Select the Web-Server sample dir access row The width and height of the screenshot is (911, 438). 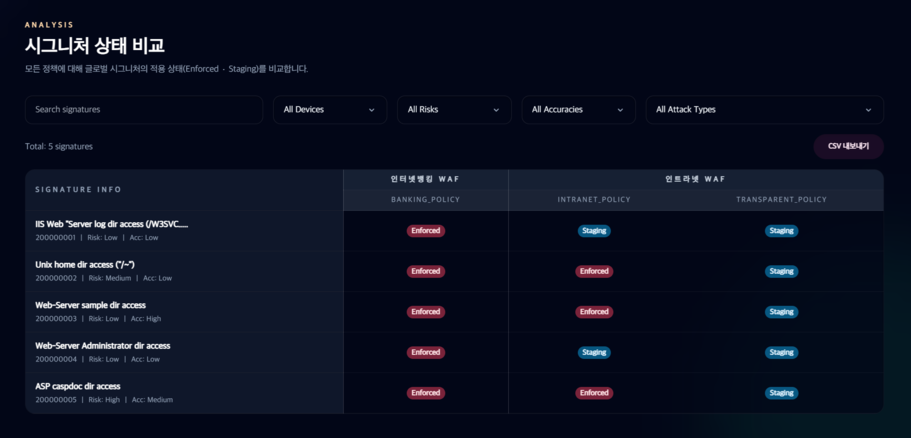click(90, 305)
